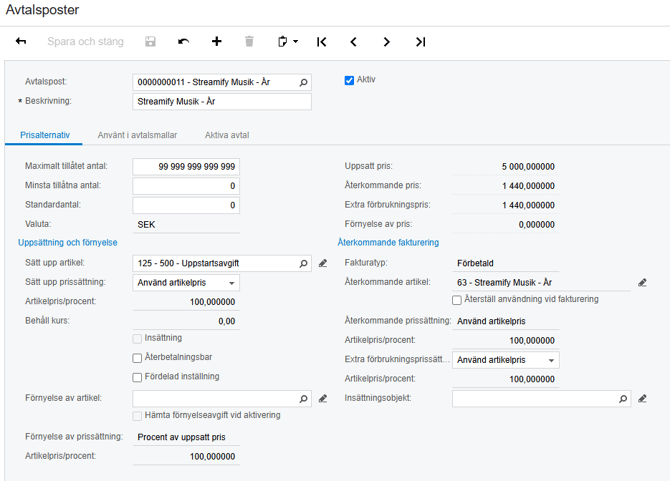Click the back arrow icon in toolbar
670x481 pixels.
21,41
